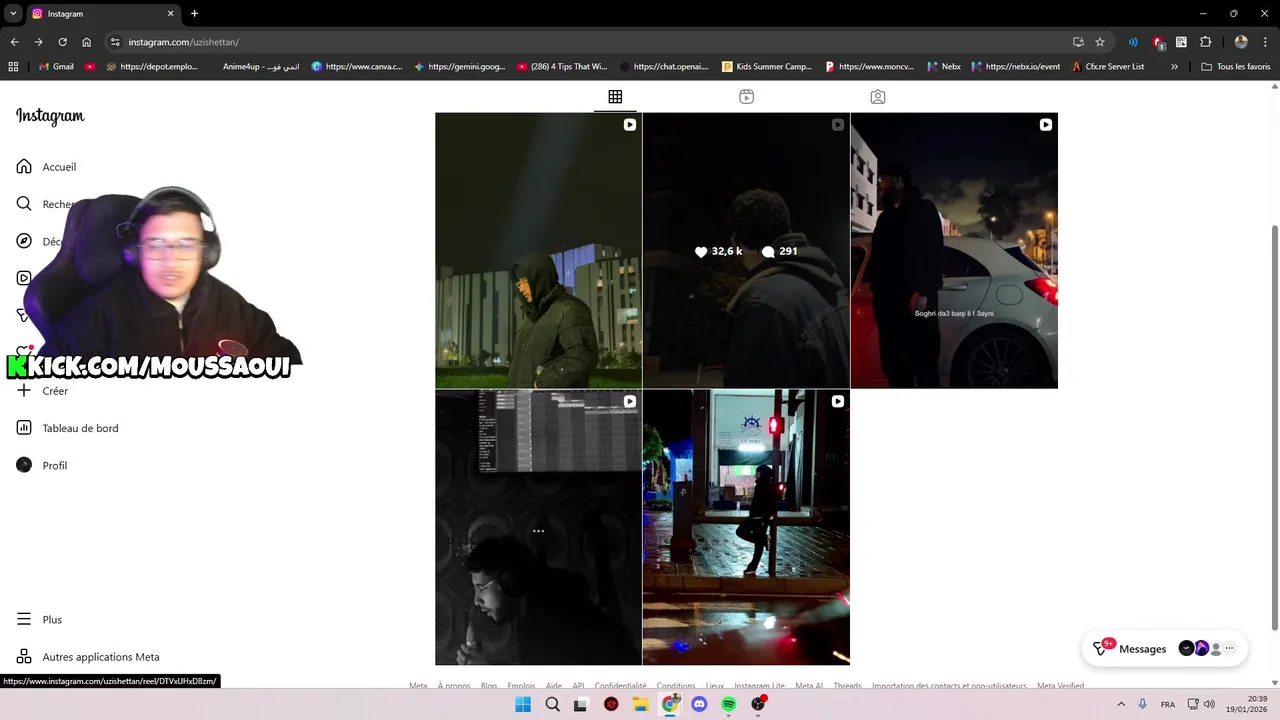Screen dimensions: 1280x720
Task: Open Autres applications Meta
Action: 88,657
